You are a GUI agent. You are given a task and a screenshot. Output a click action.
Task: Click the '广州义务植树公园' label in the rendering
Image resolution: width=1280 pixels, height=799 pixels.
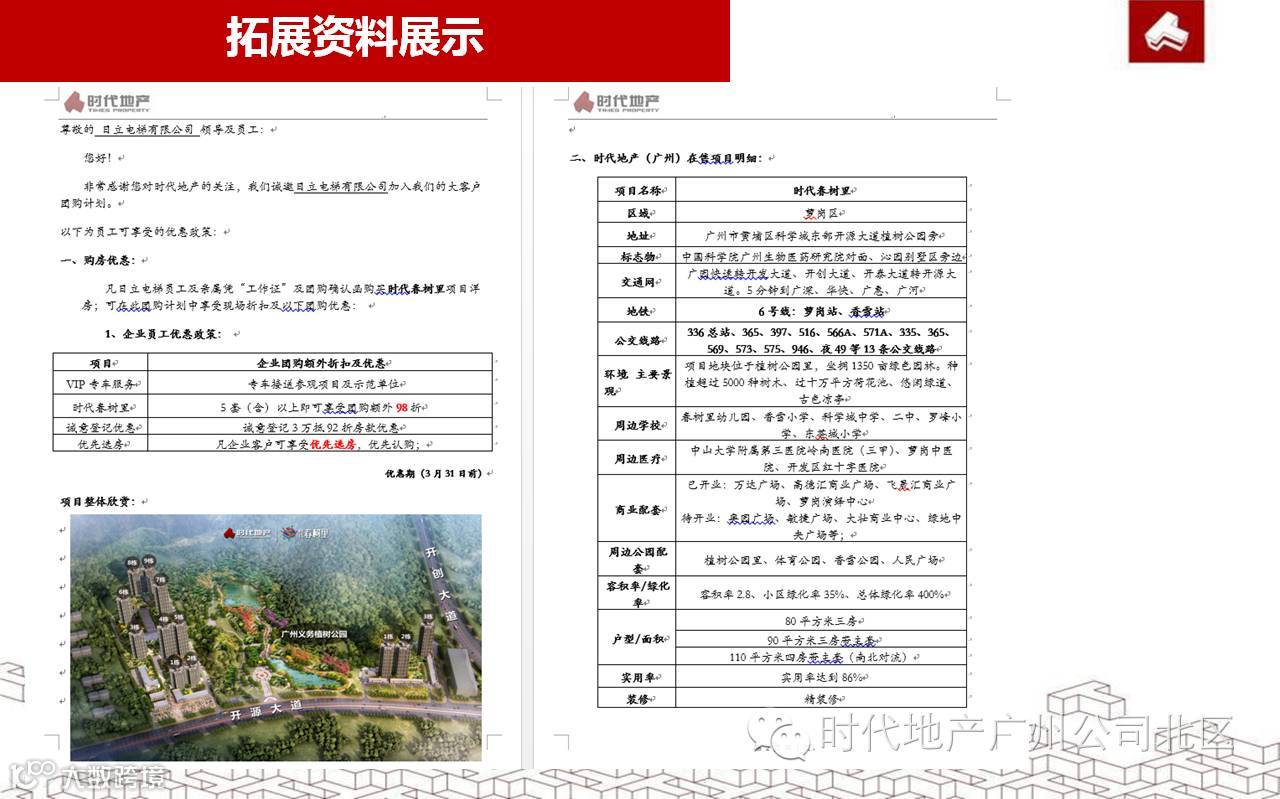click(313, 633)
